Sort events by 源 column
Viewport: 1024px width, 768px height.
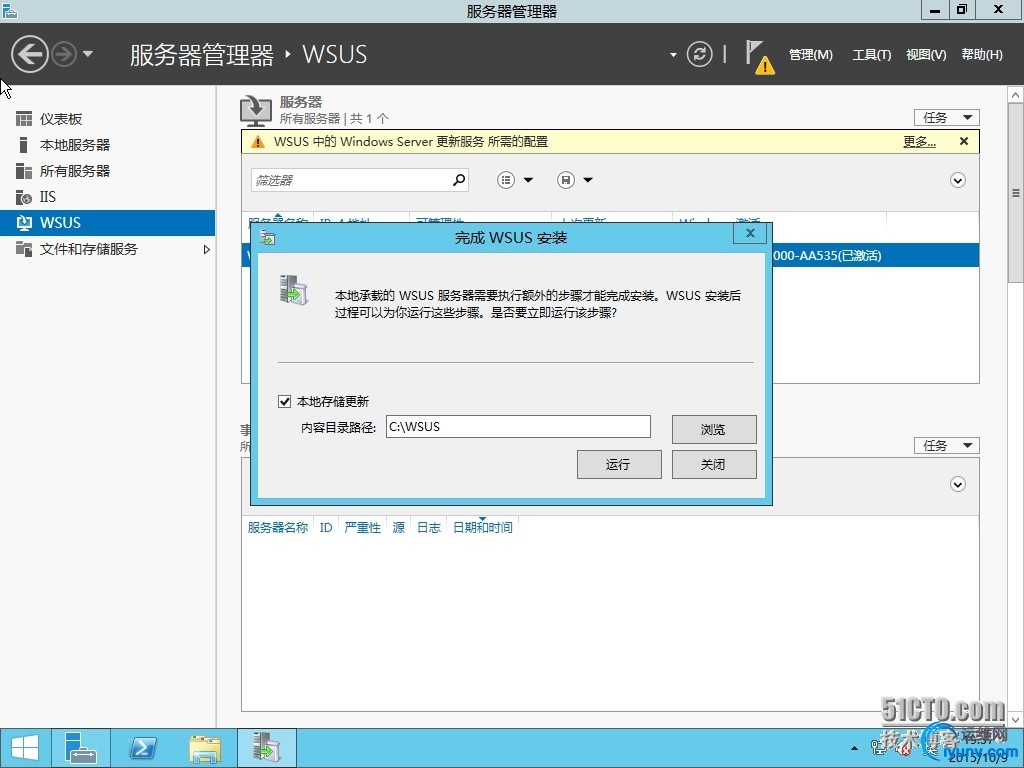[x=398, y=528]
